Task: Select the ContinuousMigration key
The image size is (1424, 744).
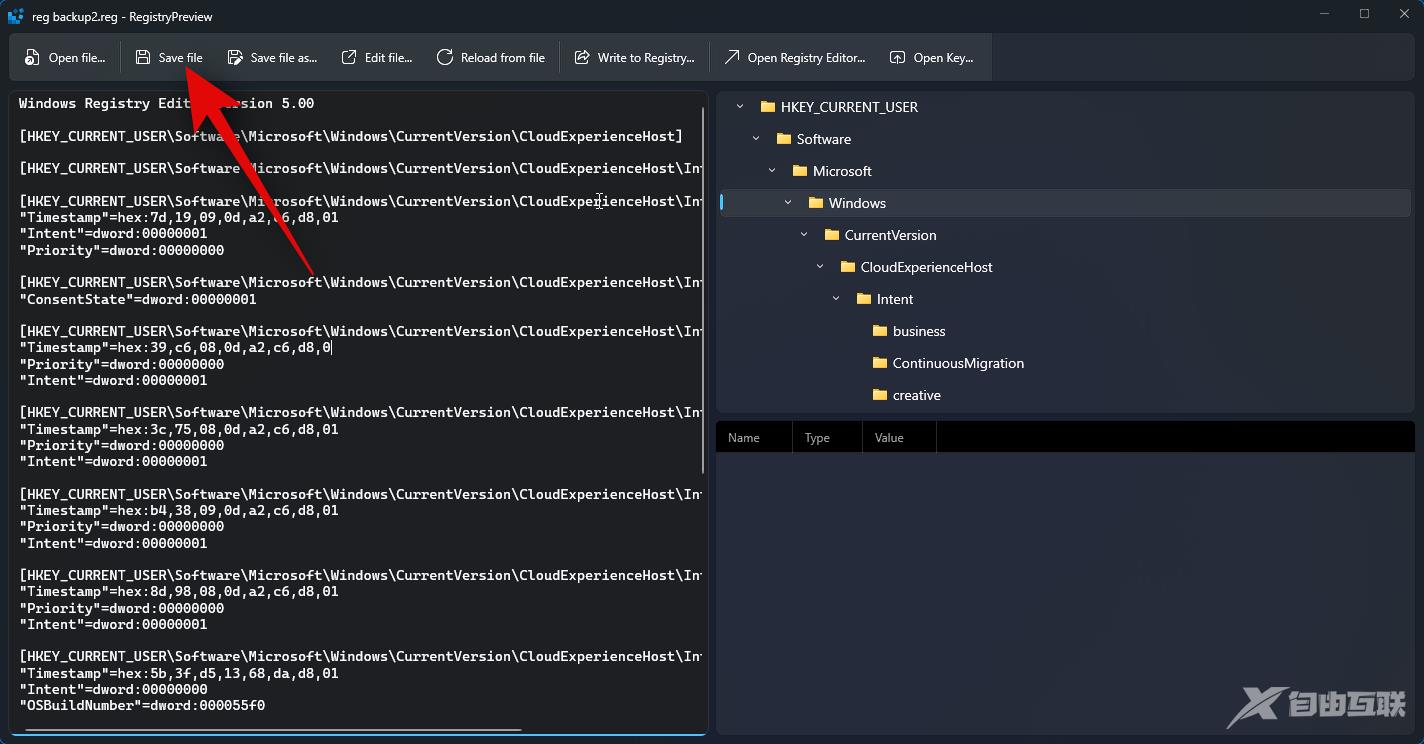Action: (x=957, y=363)
